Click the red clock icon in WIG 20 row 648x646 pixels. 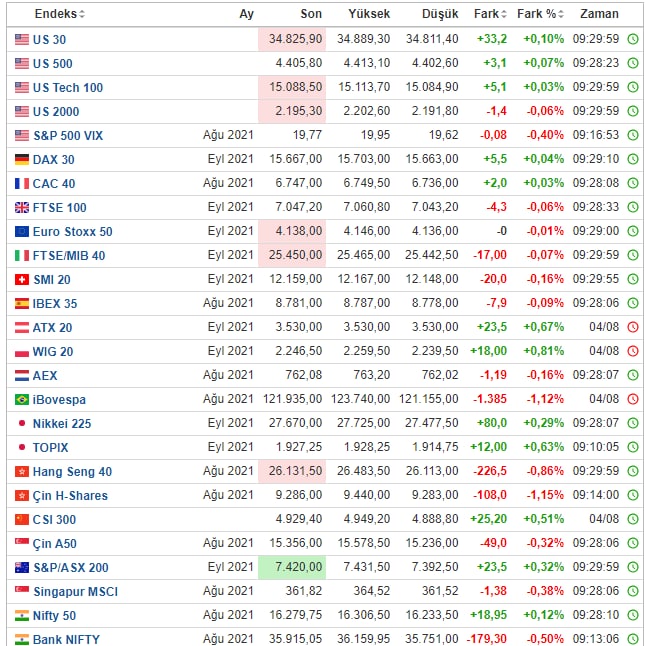(x=633, y=351)
